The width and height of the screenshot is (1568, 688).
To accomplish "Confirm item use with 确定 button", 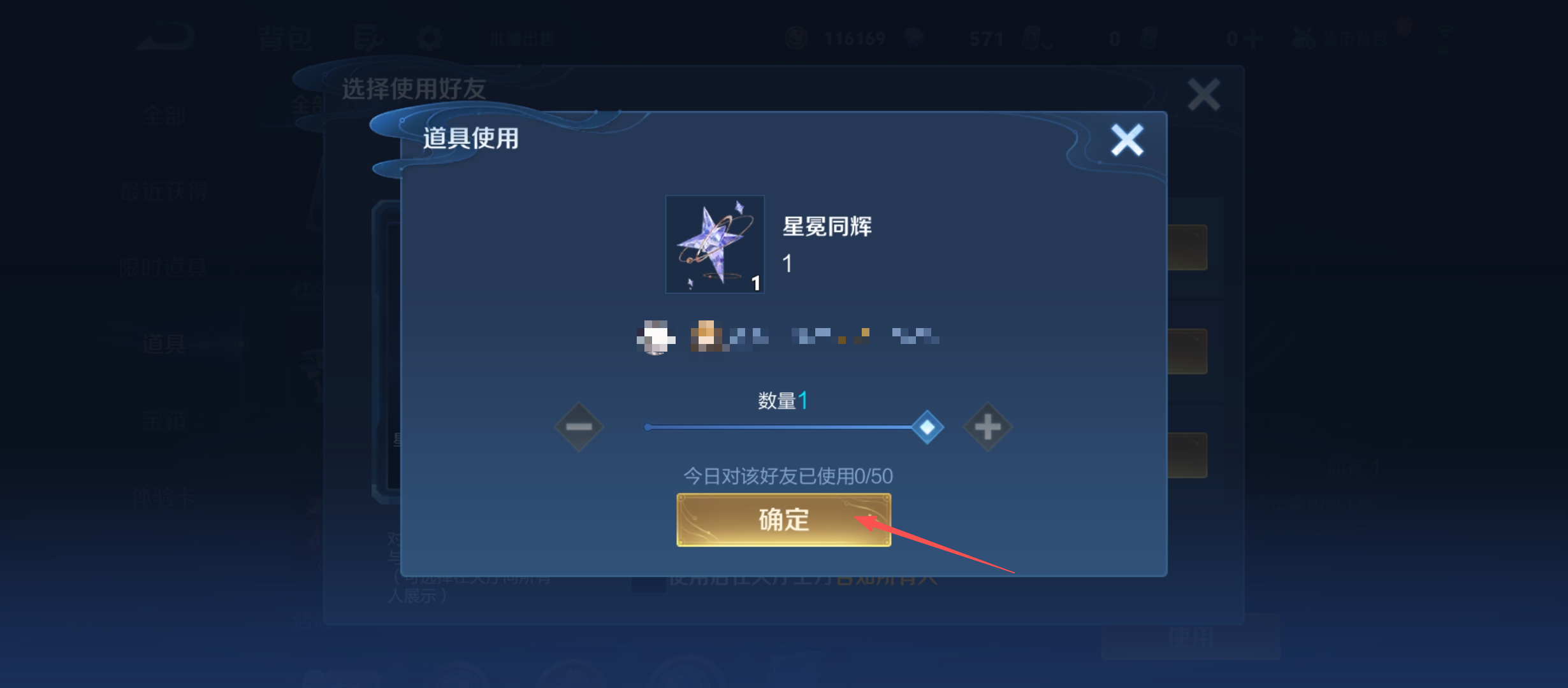I will 783,519.
